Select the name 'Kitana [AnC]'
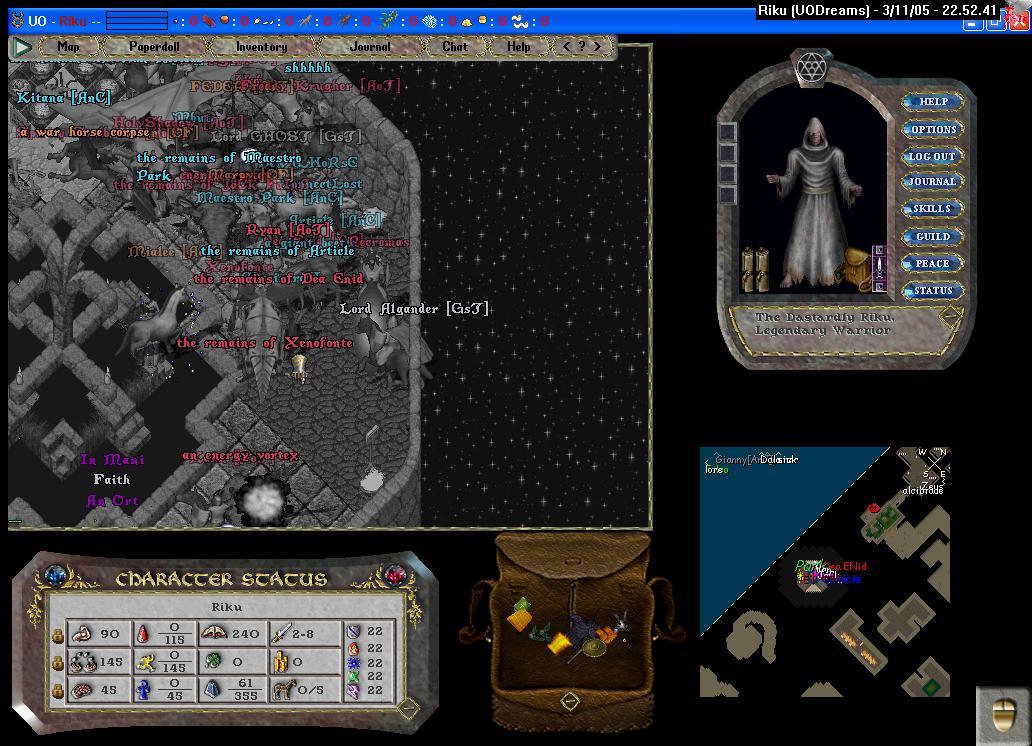 64,97
